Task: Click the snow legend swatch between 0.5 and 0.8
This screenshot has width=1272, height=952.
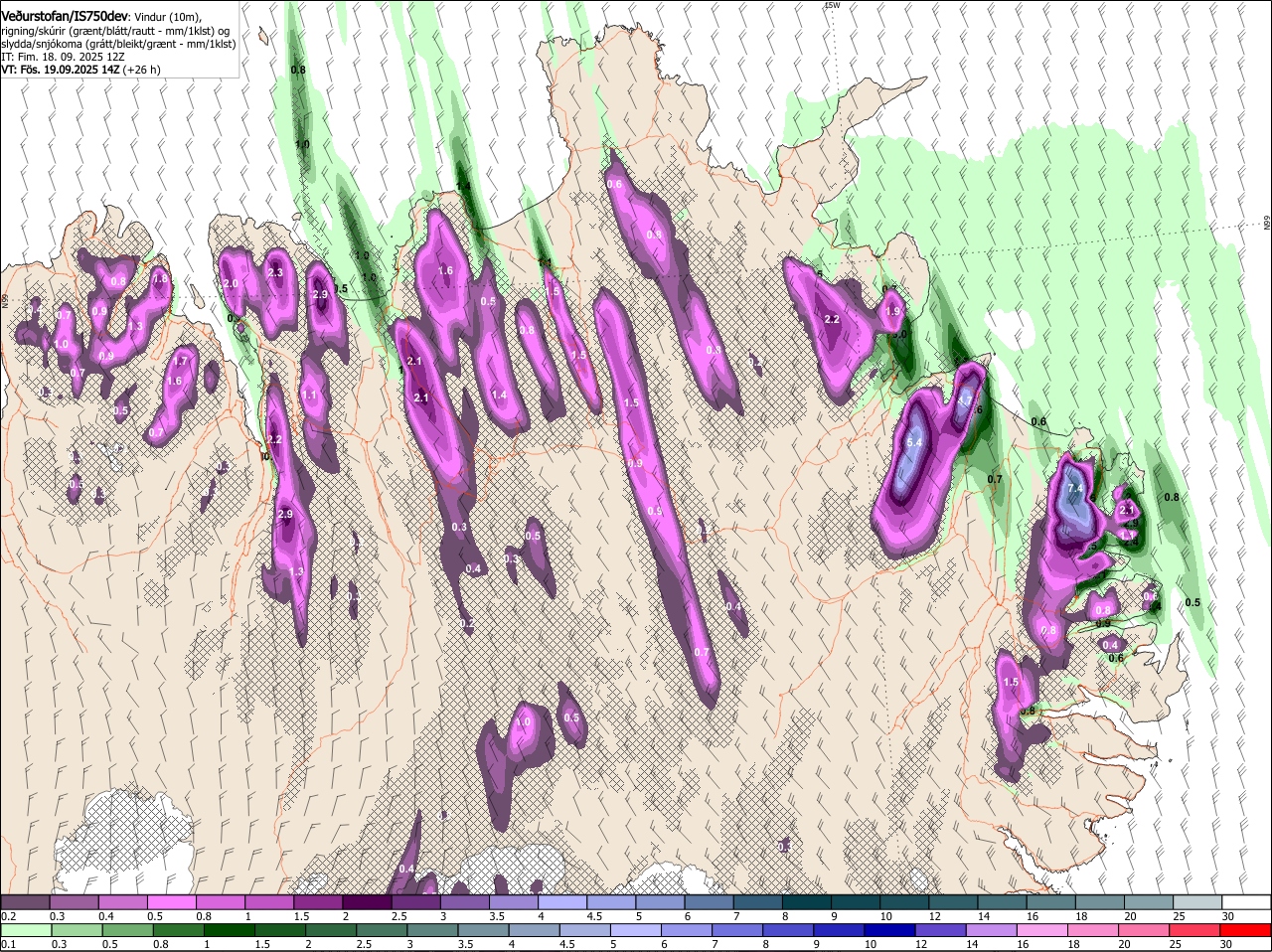Action: [x=171, y=901]
